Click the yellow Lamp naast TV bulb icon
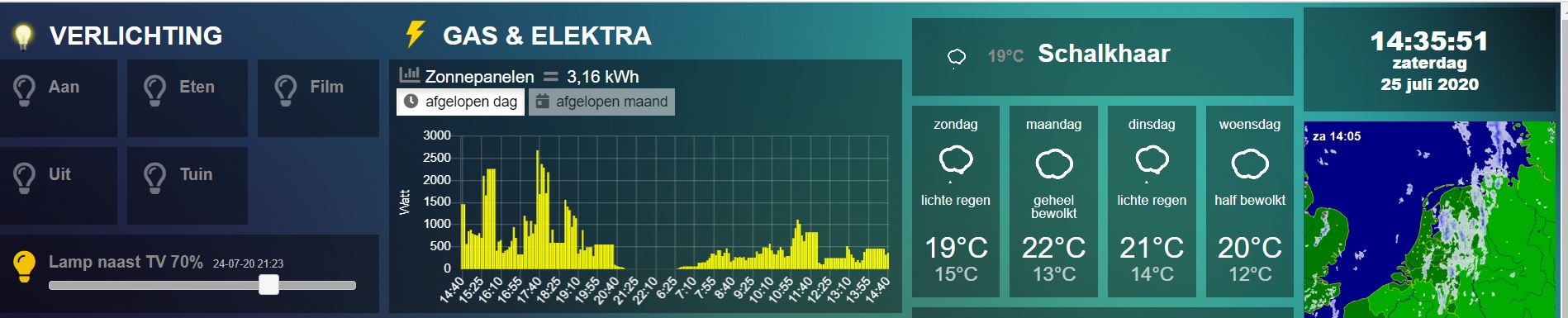 [25, 266]
